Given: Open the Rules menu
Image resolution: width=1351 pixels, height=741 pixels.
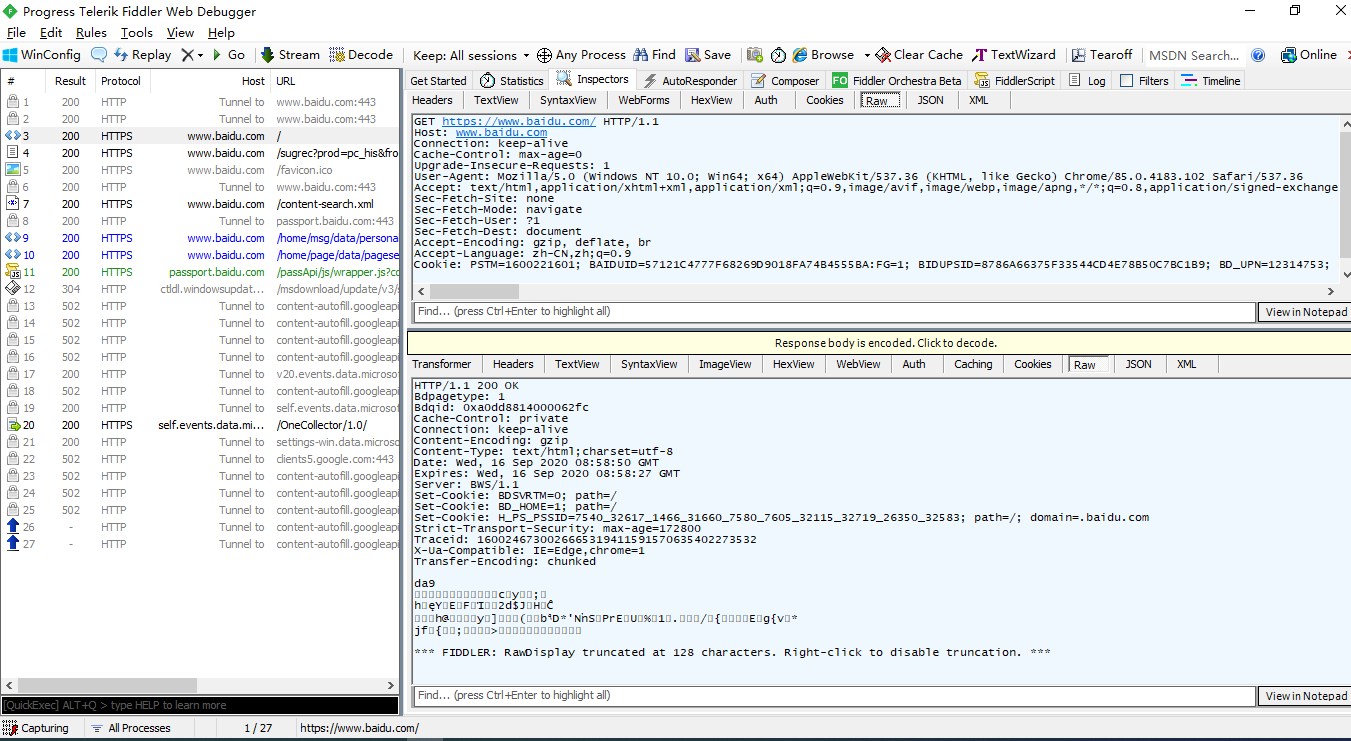Looking at the screenshot, I should pyautogui.click(x=91, y=33).
